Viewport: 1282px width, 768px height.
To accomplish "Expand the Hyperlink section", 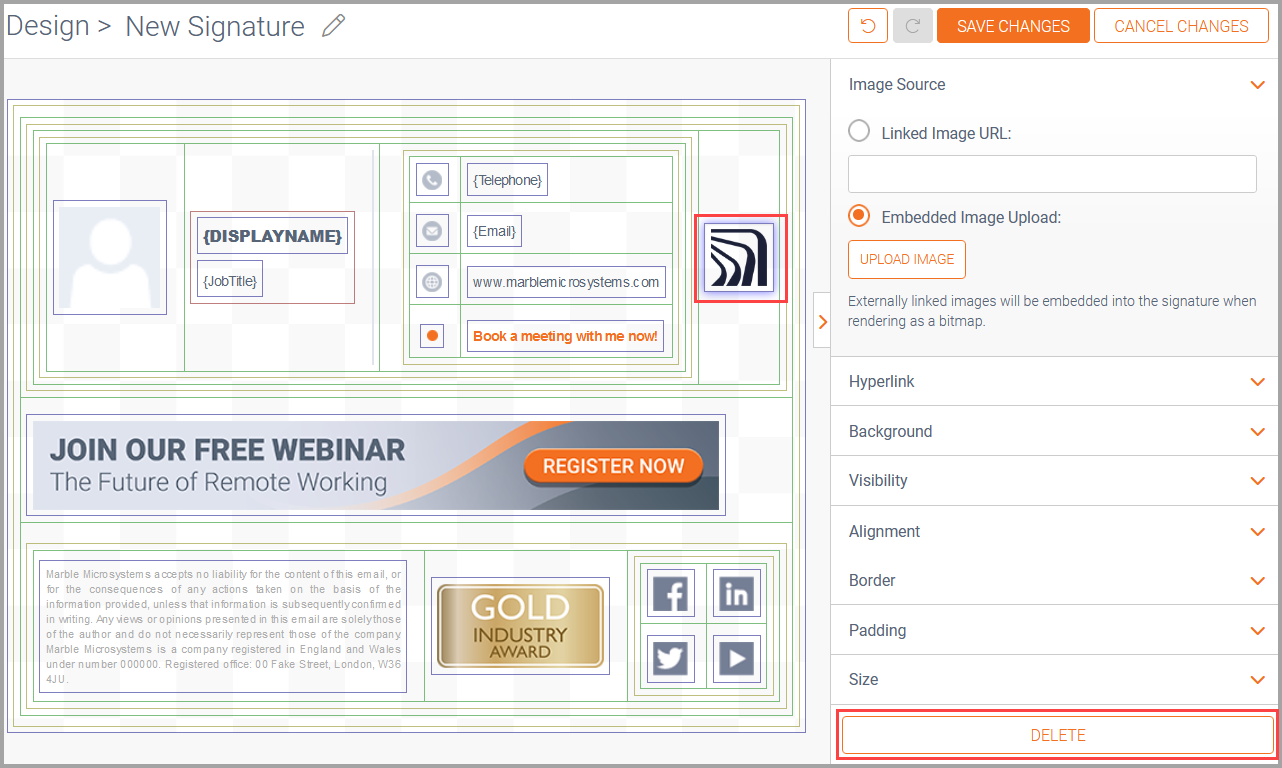I will click(1053, 382).
